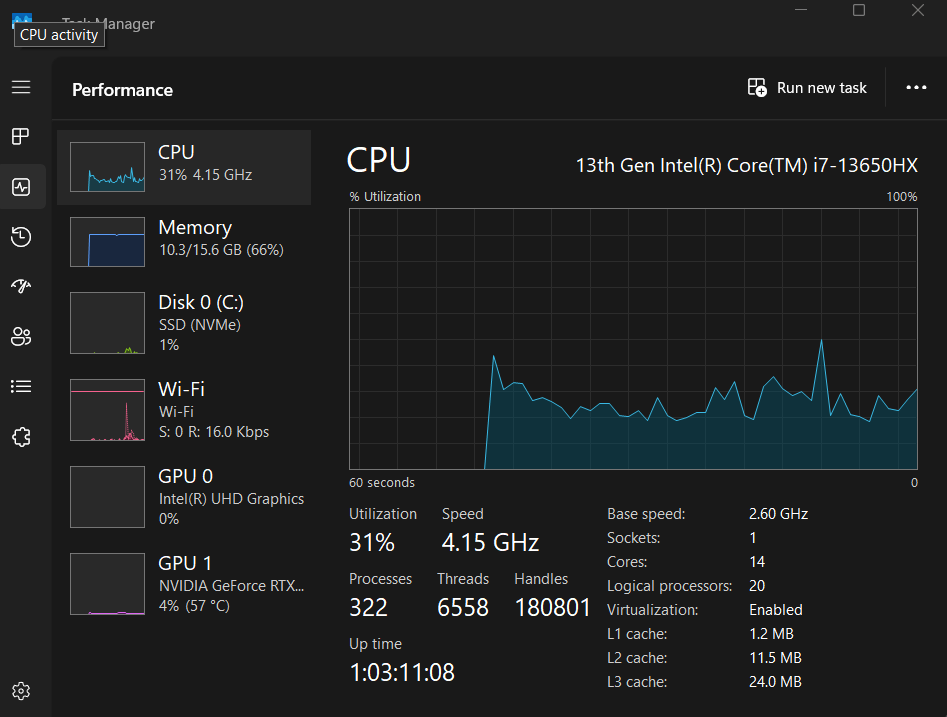Open the hamburger navigation menu
The image size is (947, 717).
point(21,87)
